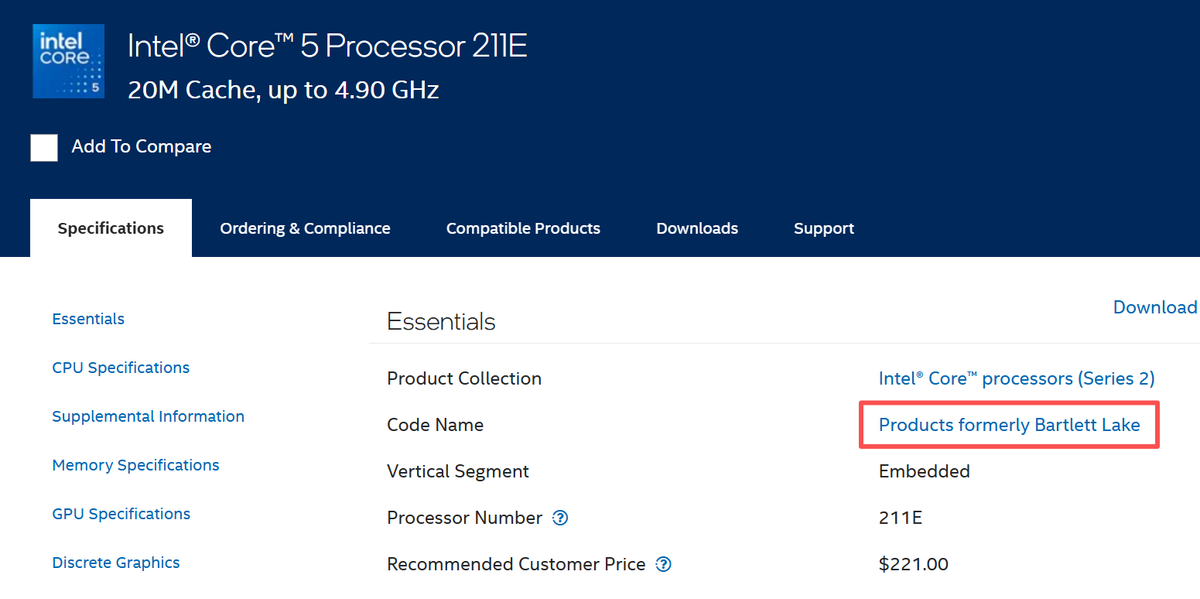The image size is (1200, 599).
Task: Open Intel Core processors (Series 2) link
Action: pos(1016,378)
